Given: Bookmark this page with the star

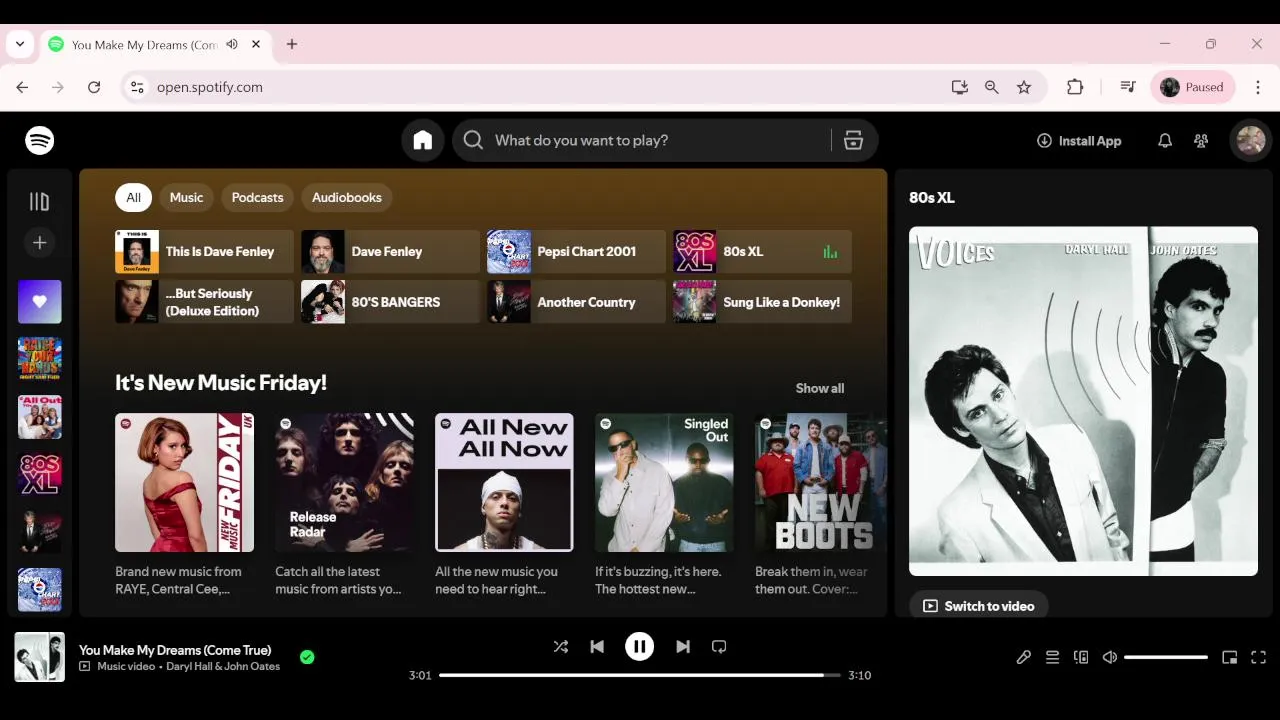Looking at the screenshot, I should tap(1024, 87).
